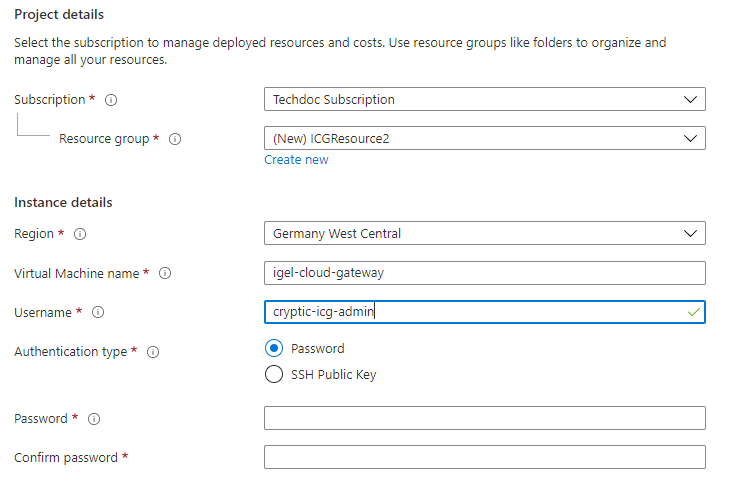Choose the SSH Public Key radio option
This screenshot has width=735, height=494.
coord(274,375)
